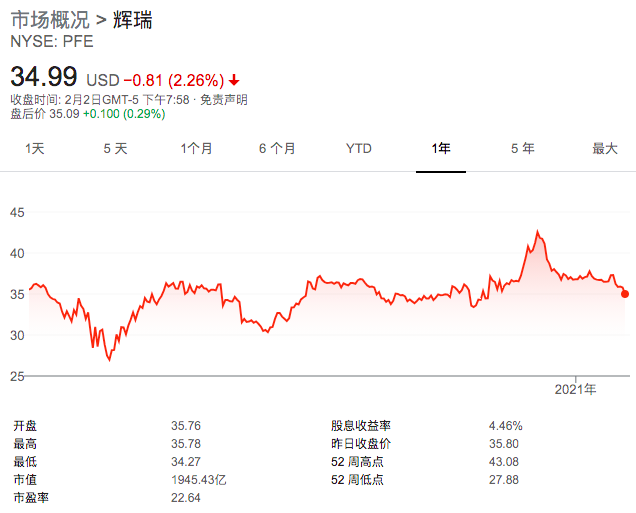
Task: Select the 34.99 current price
Action: [x=44, y=76]
